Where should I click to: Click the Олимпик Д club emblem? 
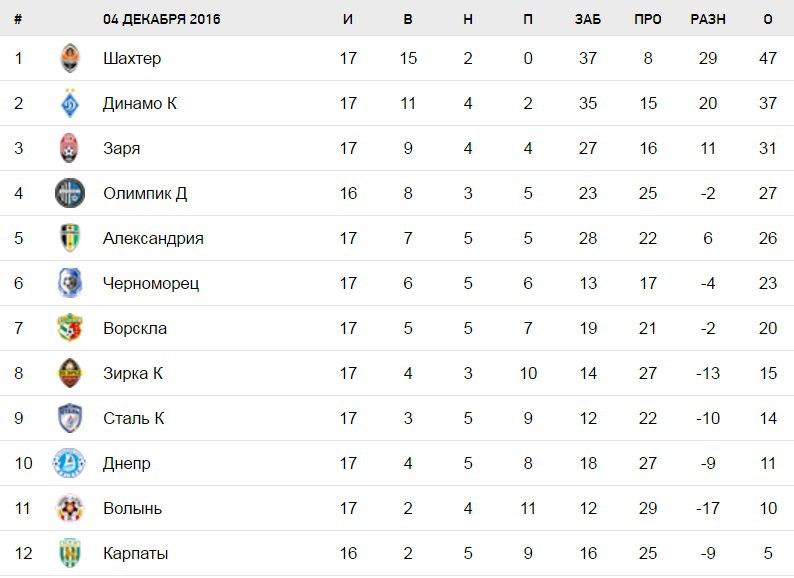tap(69, 193)
